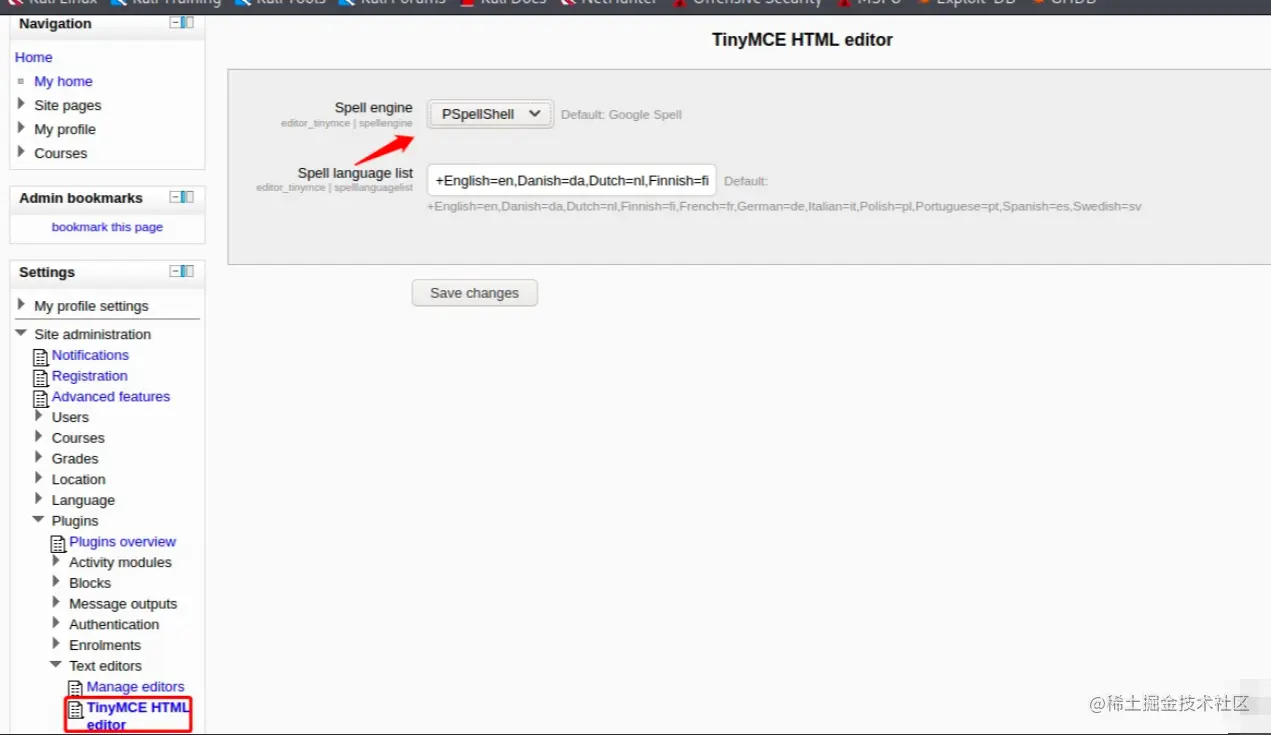
Task: Click the Save changes button
Action: point(475,293)
